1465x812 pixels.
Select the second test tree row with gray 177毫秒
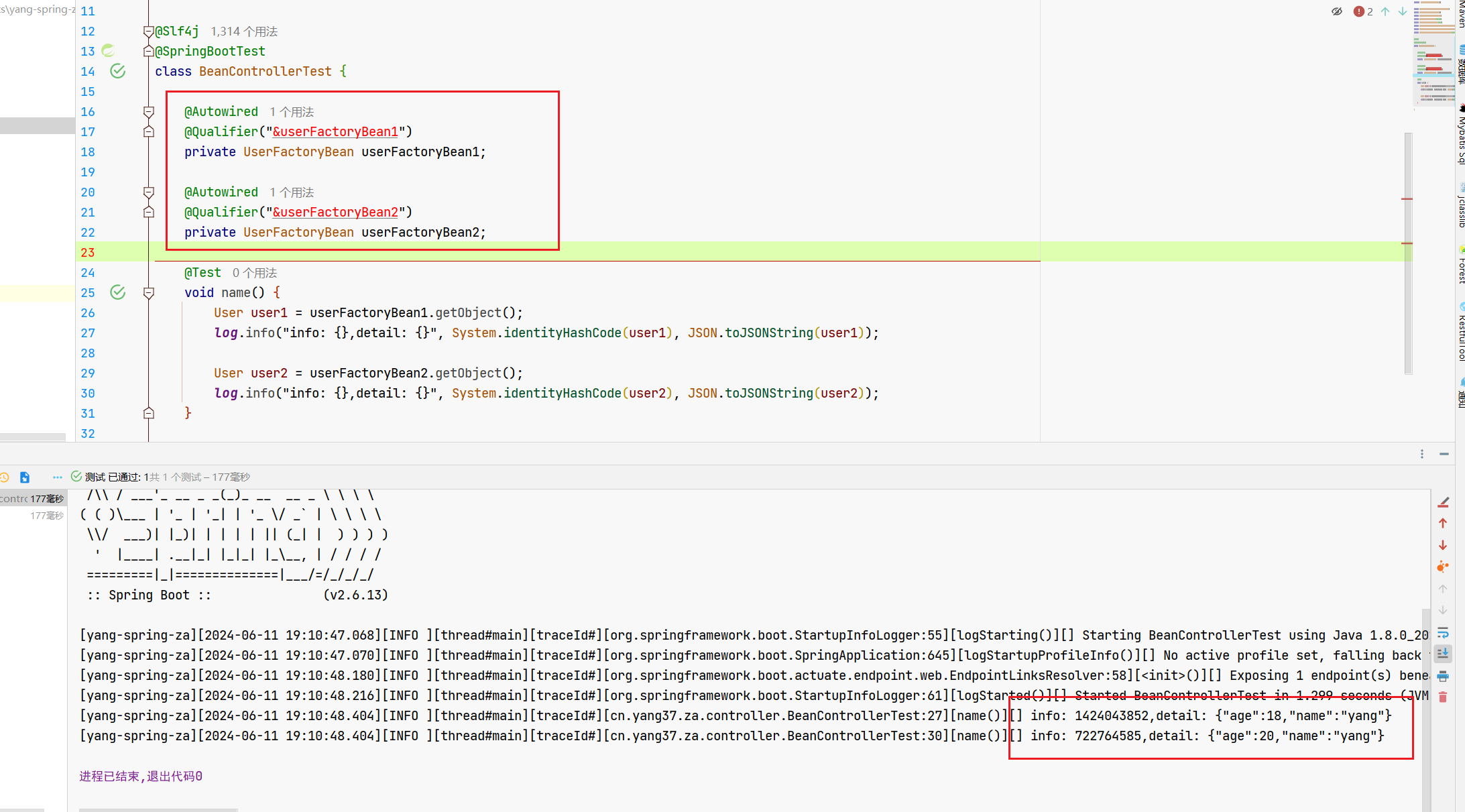33,515
